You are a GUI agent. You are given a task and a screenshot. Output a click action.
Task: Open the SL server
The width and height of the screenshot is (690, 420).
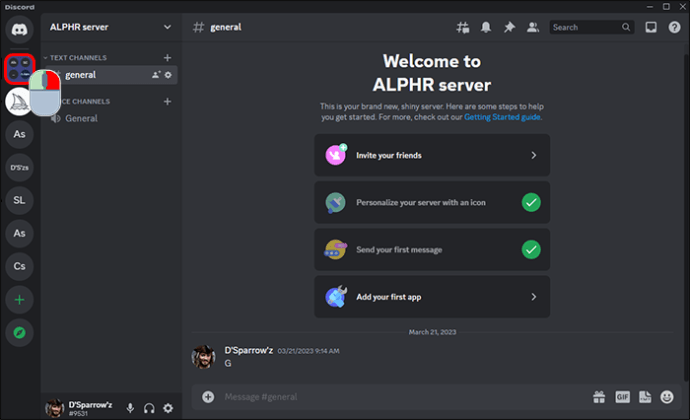(19, 200)
